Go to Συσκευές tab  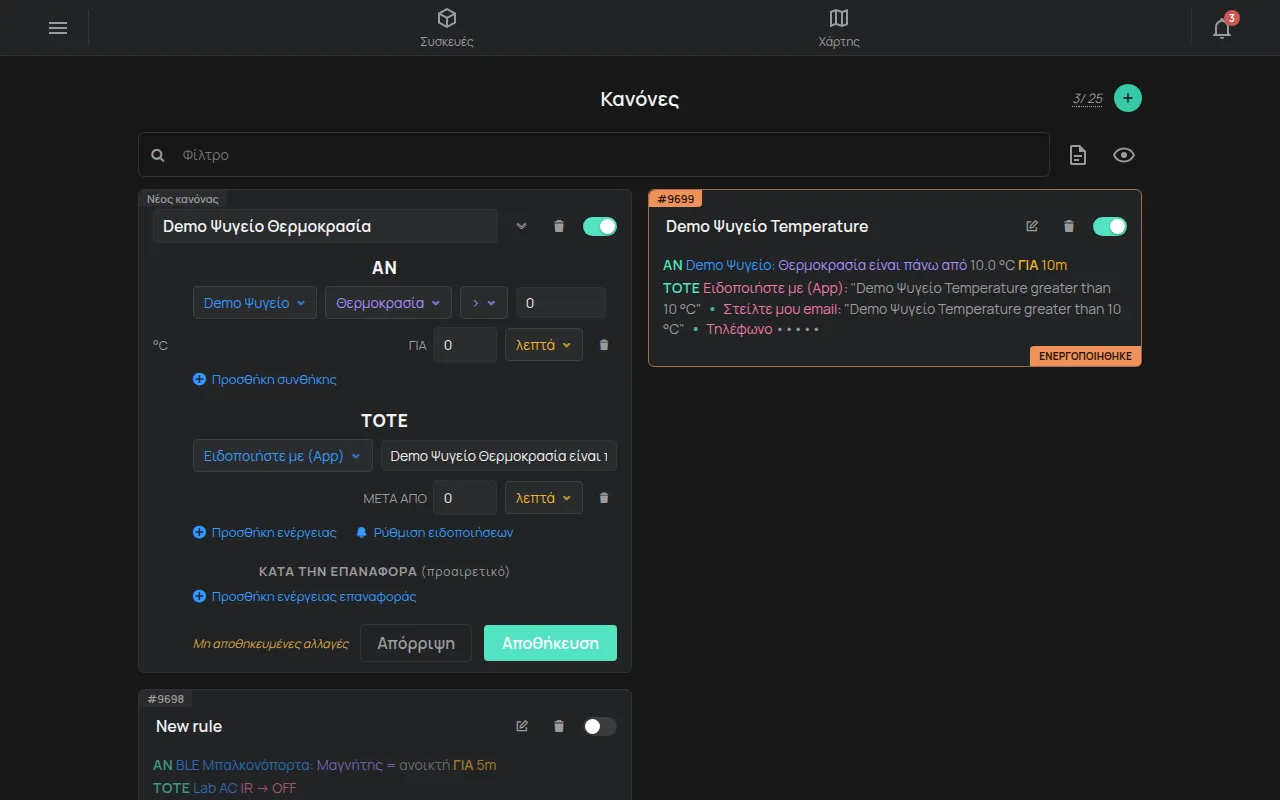[x=447, y=28]
